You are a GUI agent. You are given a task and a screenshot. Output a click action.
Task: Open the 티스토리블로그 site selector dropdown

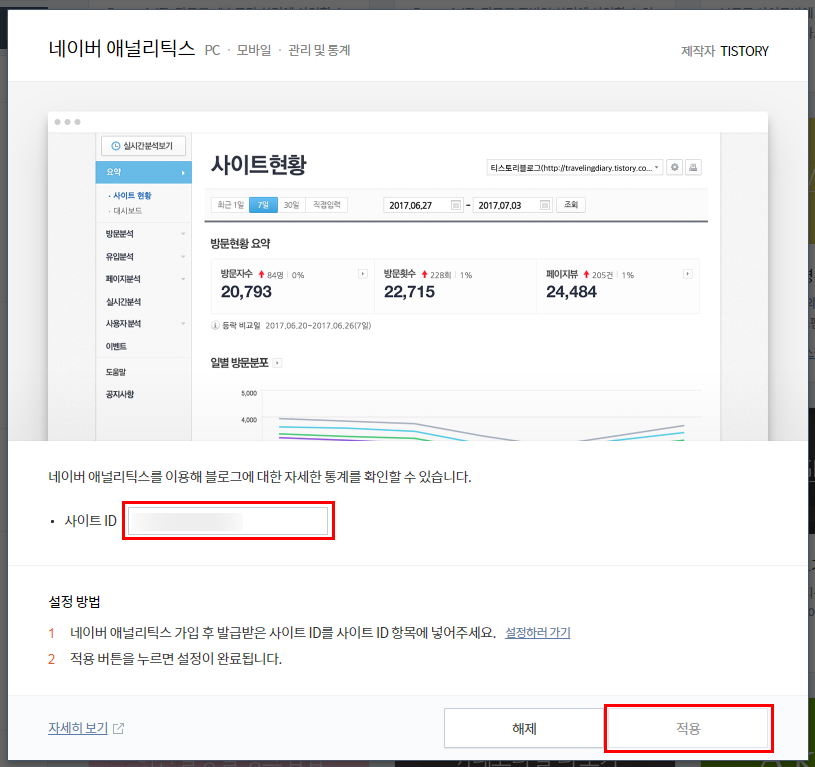574,168
